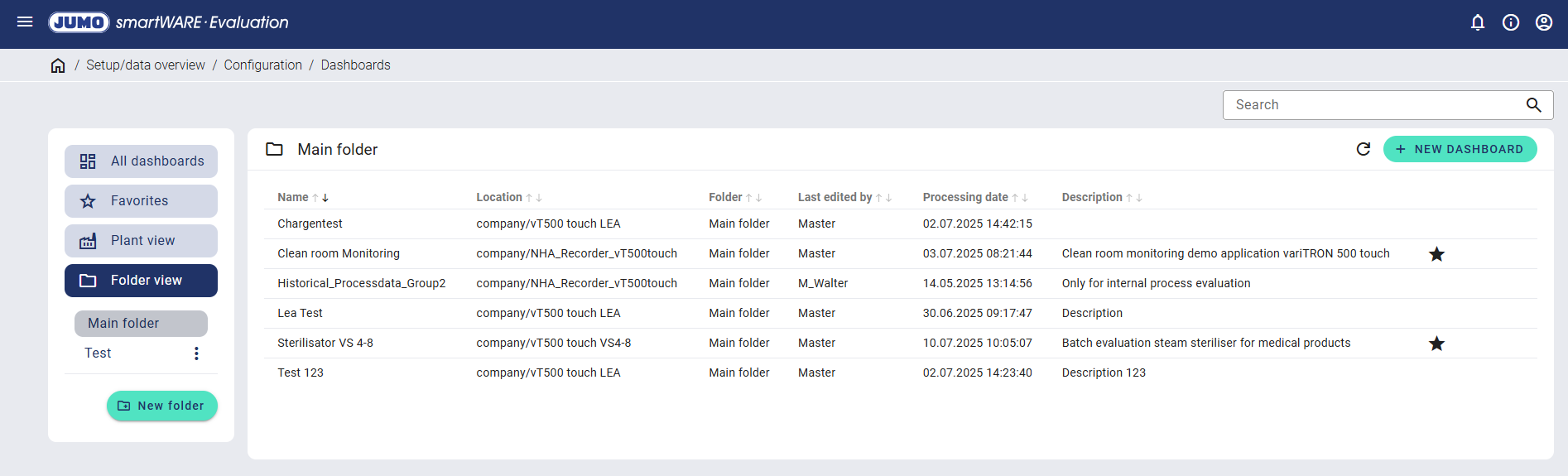Sort by Last edited by column
Viewport: 1568px width, 476px height.
[x=835, y=197]
